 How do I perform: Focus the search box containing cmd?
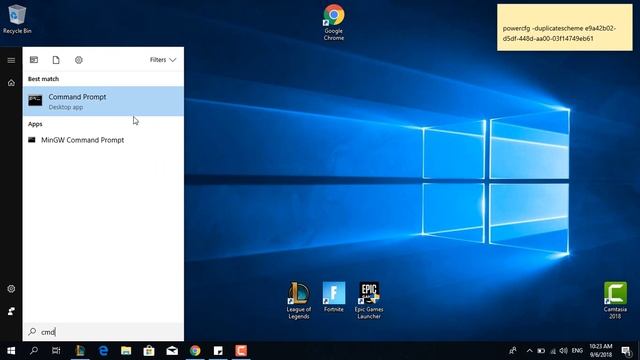click(x=103, y=332)
